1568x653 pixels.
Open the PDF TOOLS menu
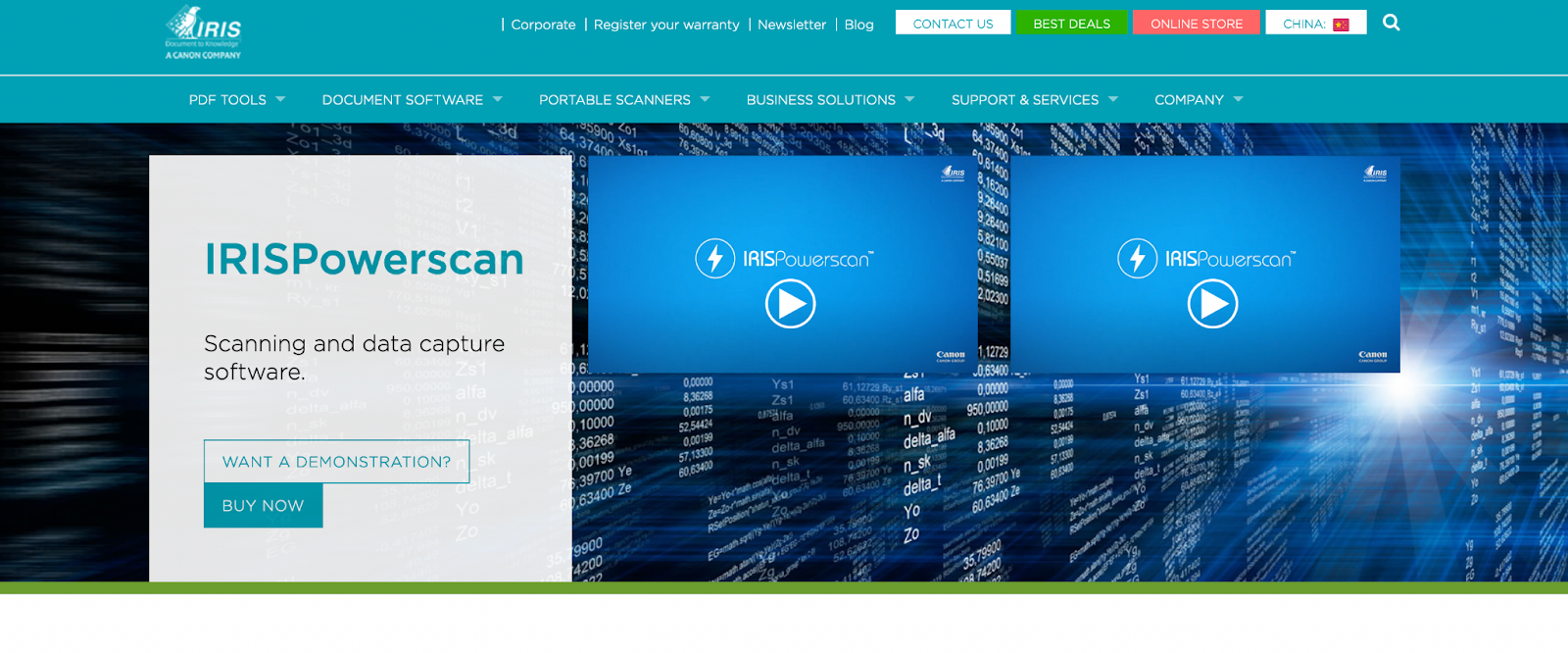pyautogui.click(x=227, y=100)
